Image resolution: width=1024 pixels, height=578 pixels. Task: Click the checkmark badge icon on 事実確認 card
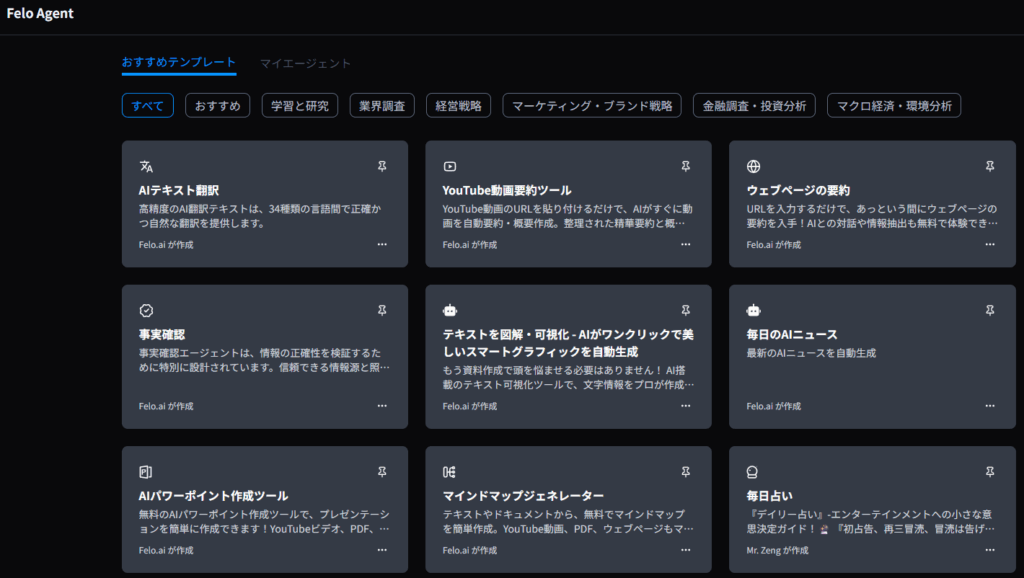coord(146,311)
